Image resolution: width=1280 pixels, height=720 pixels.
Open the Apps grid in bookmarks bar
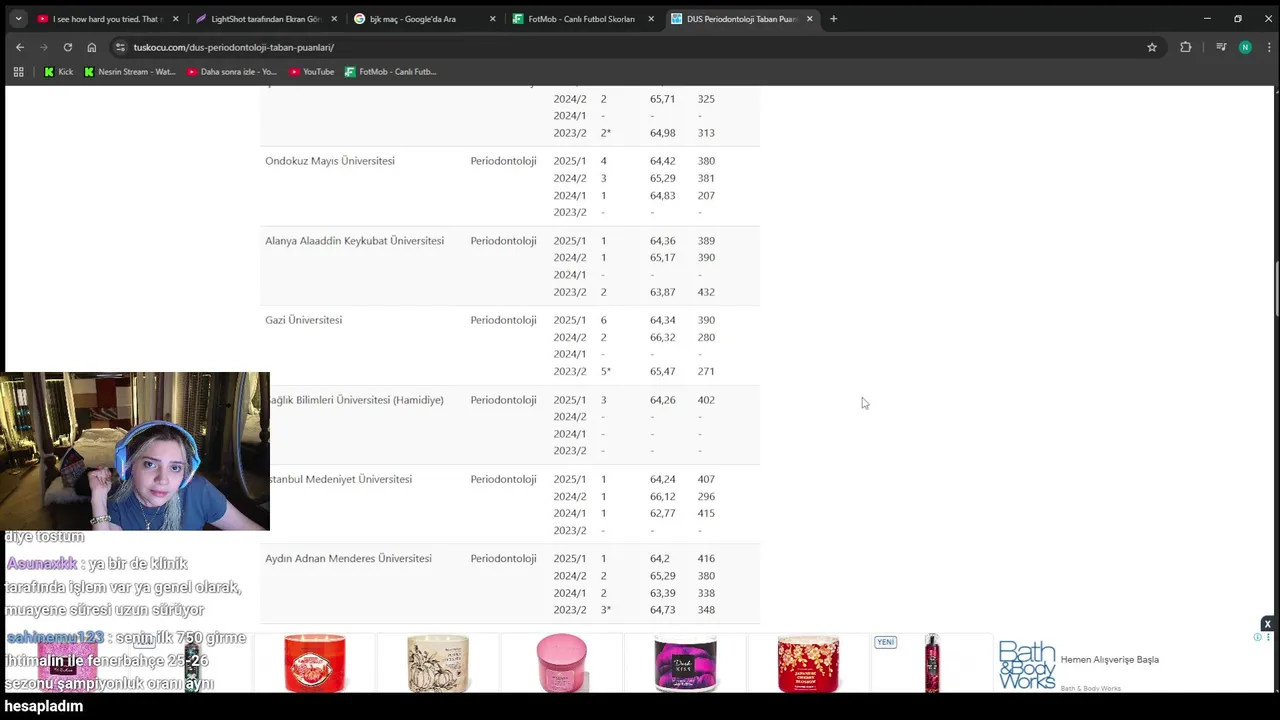pyautogui.click(x=18, y=72)
